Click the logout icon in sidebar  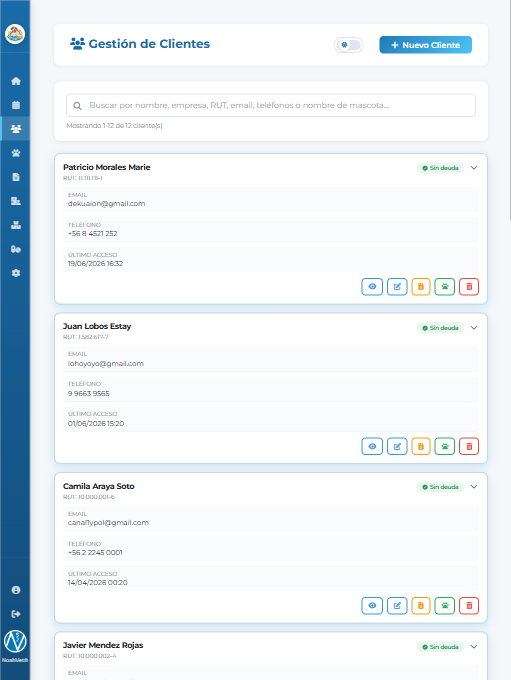click(16, 614)
